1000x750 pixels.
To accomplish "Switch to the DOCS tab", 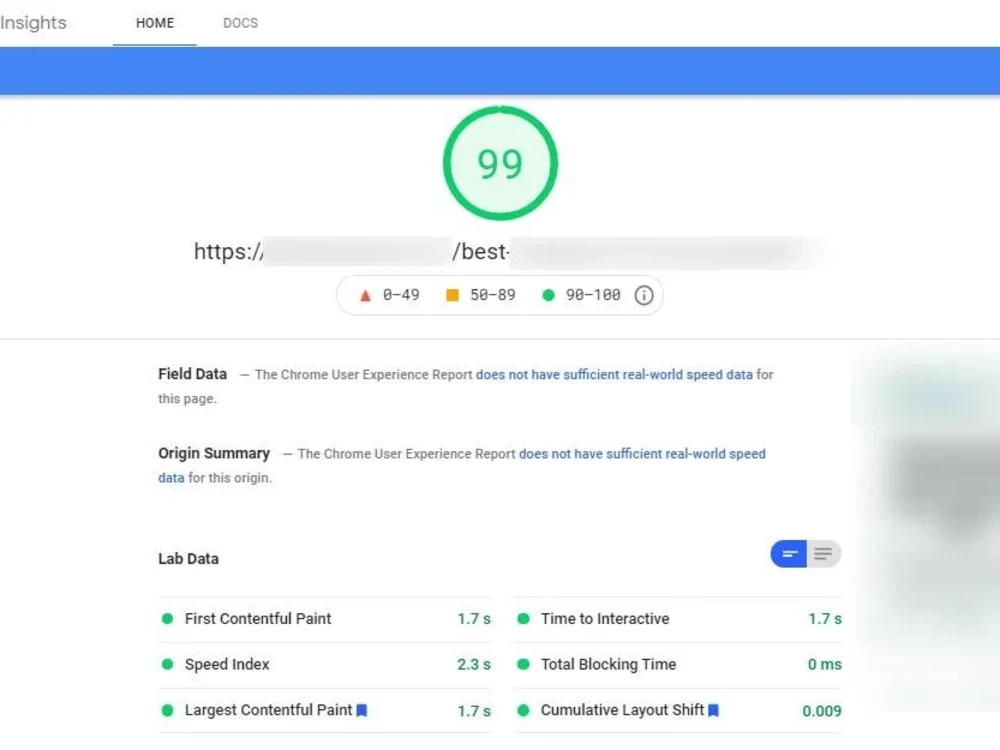I will point(240,23).
